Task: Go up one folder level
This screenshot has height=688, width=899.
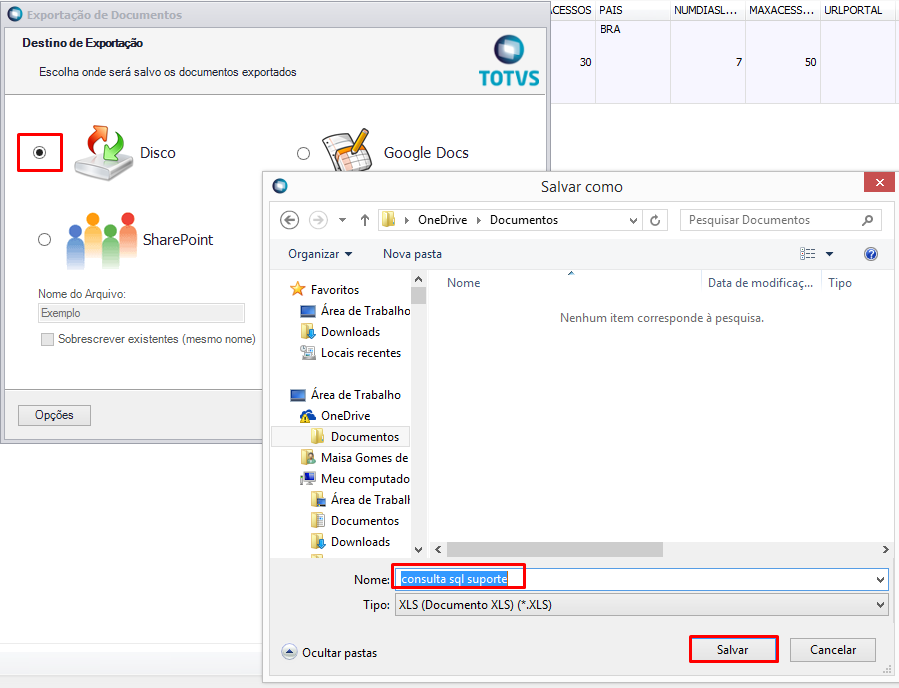Action: [364, 220]
